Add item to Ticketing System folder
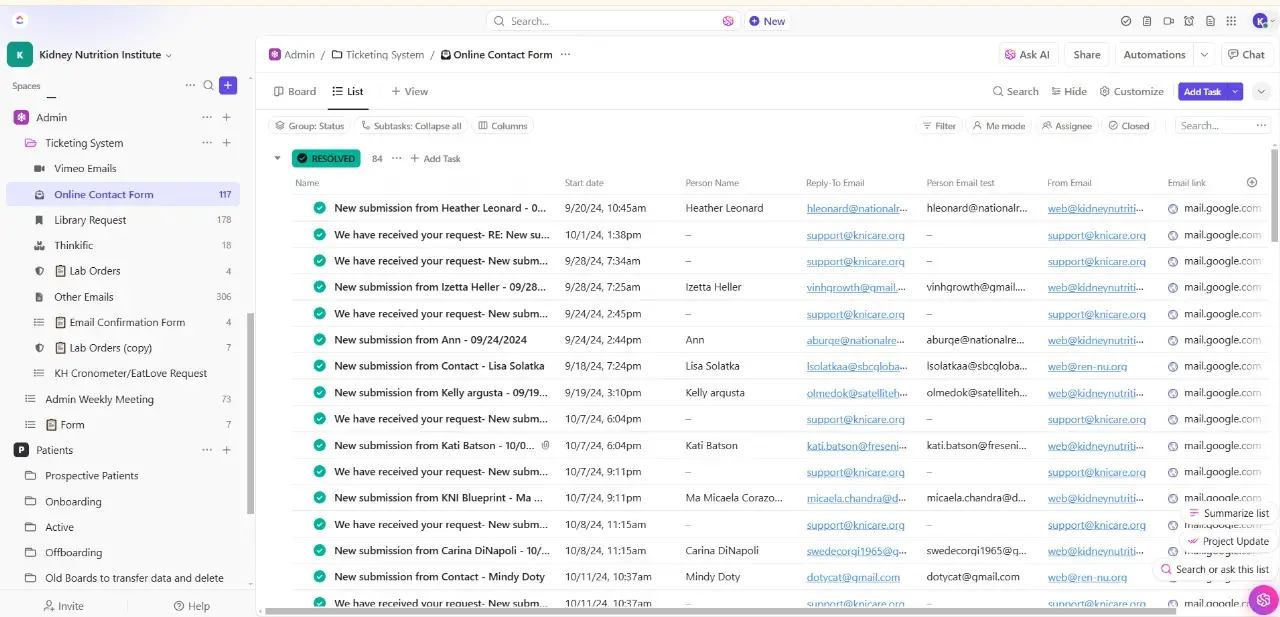The image size is (1280, 617). click(227, 143)
